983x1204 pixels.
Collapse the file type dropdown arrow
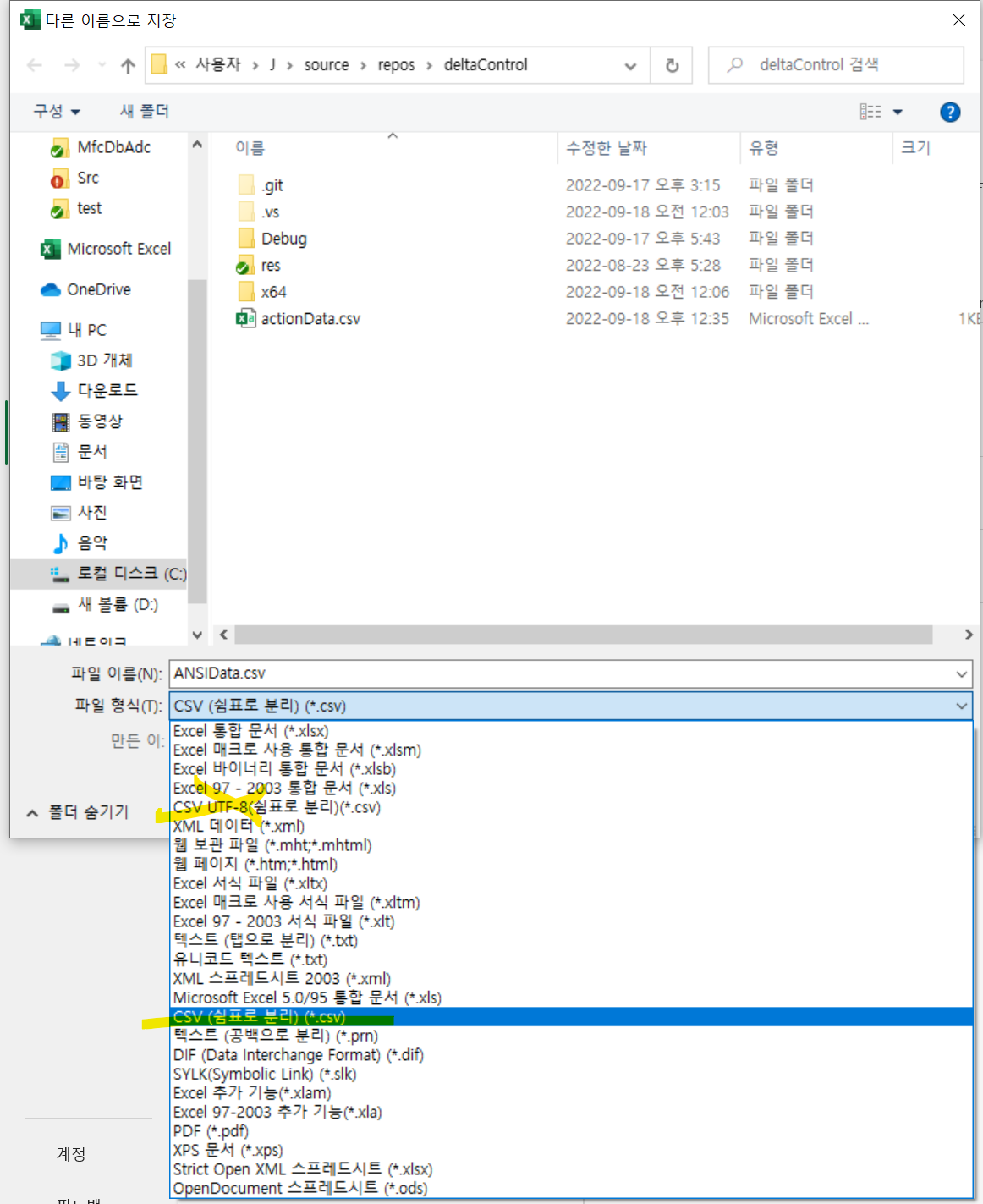click(x=961, y=706)
